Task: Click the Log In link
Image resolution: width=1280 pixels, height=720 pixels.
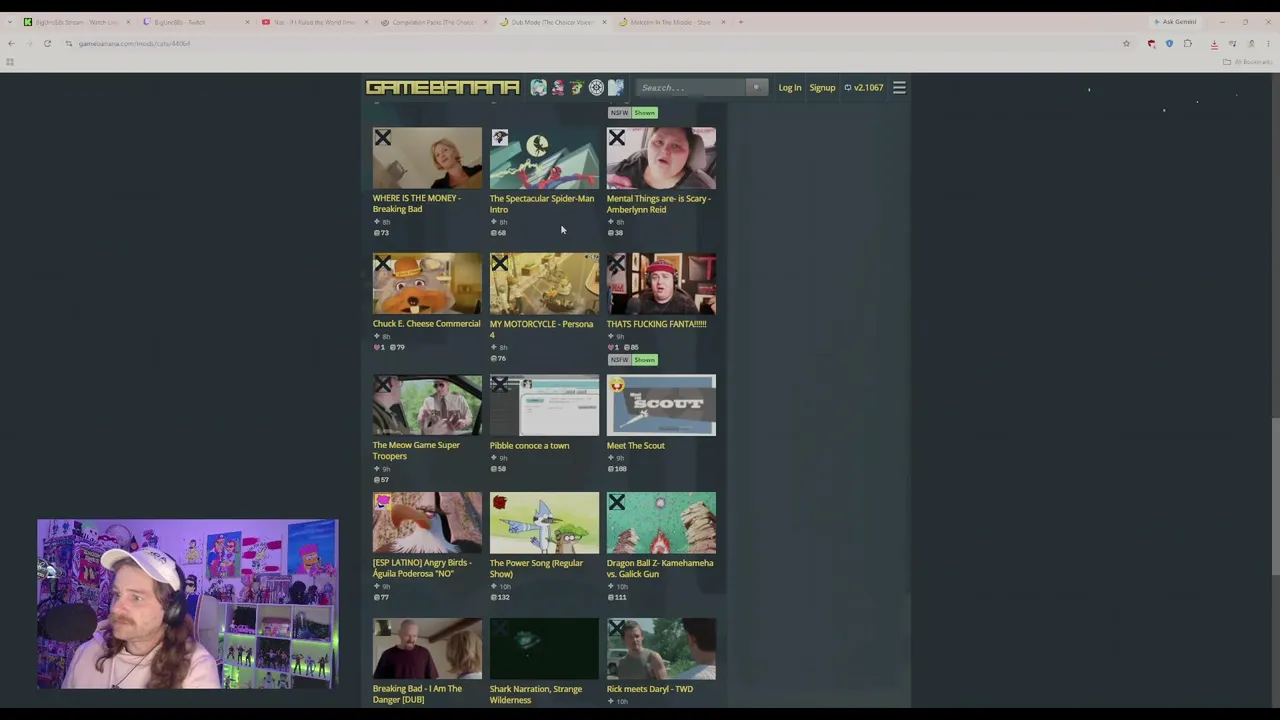Action: tap(790, 88)
